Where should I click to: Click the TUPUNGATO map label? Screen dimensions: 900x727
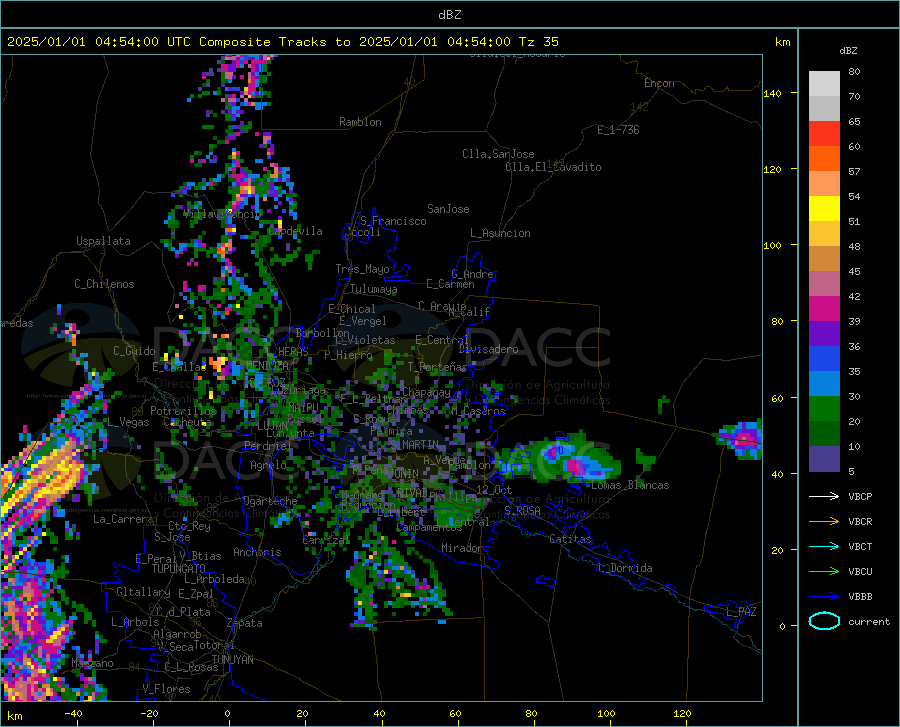point(179,569)
